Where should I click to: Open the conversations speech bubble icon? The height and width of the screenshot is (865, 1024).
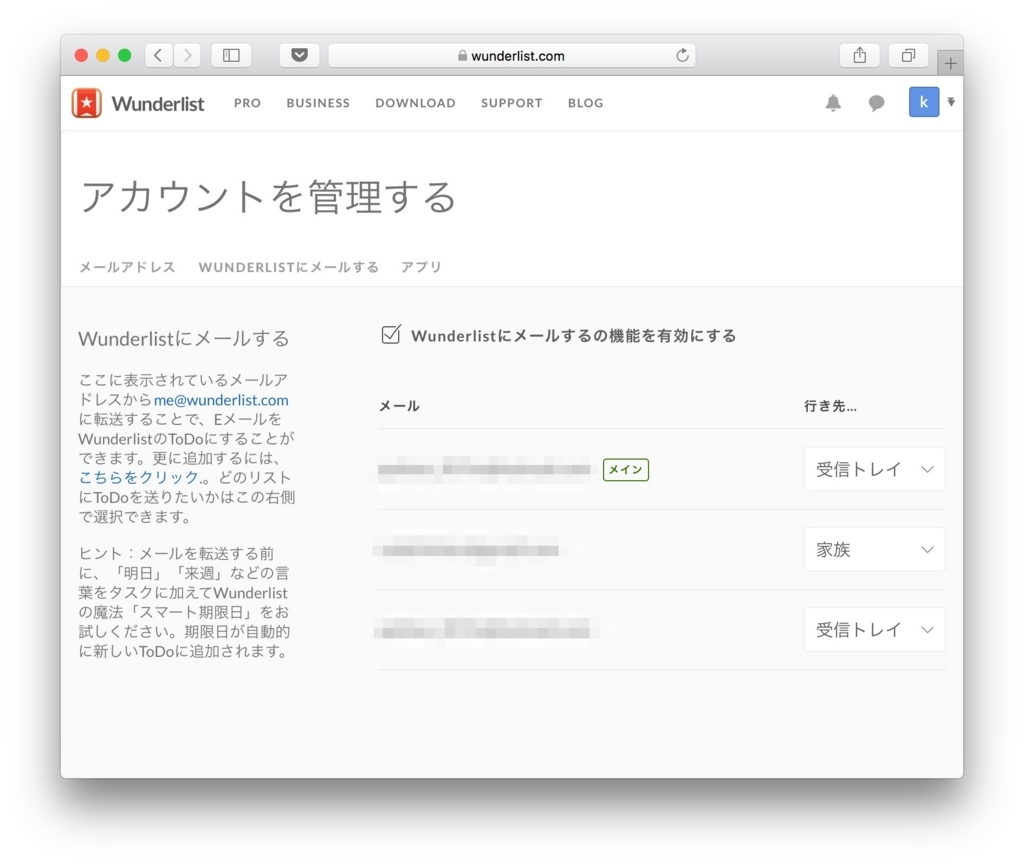pos(876,102)
